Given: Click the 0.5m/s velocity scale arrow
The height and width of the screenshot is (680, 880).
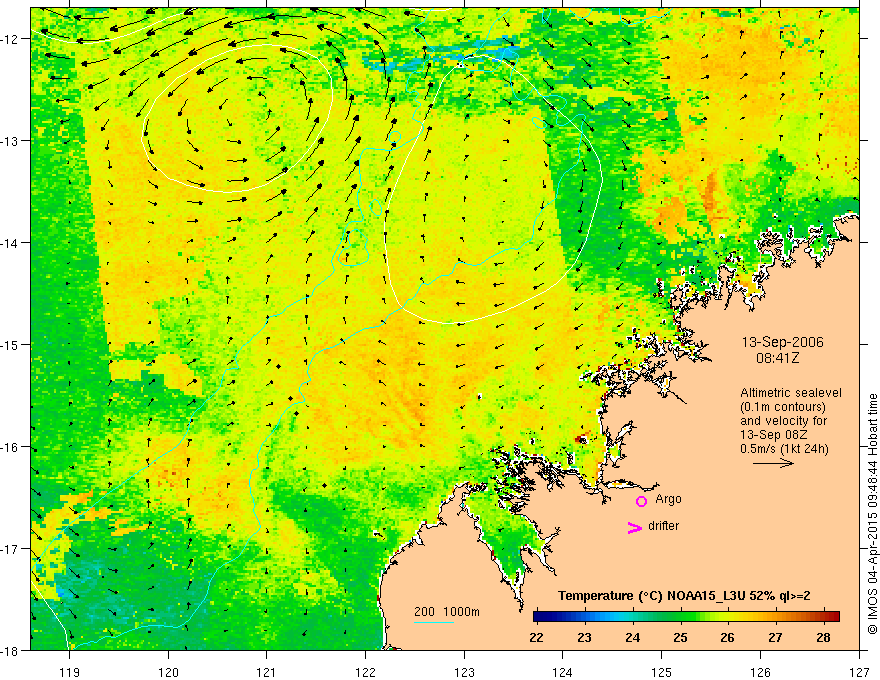Looking at the screenshot, I should (x=773, y=463).
